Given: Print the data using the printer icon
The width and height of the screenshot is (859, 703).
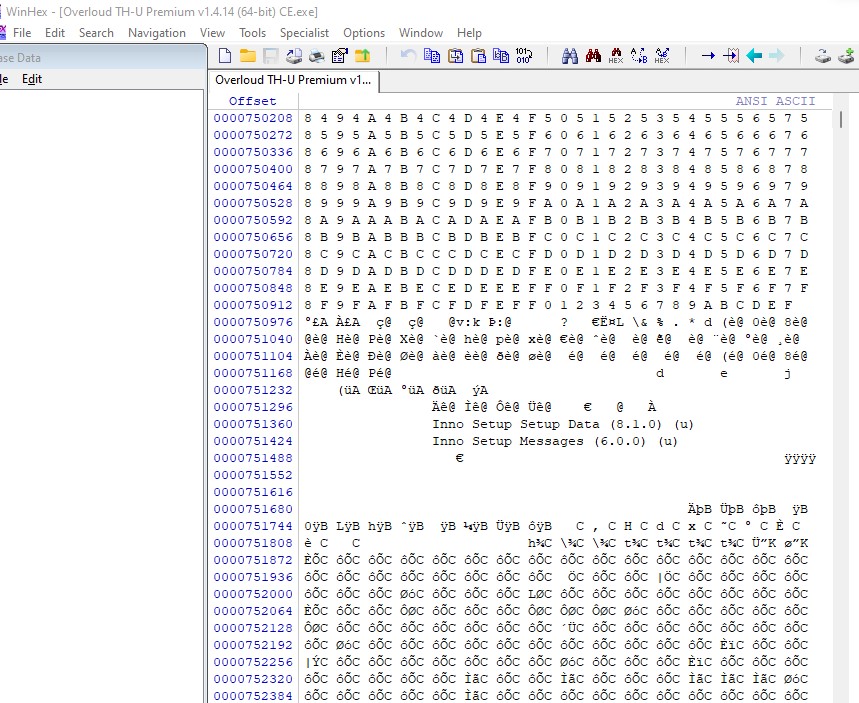Looking at the screenshot, I should tap(317, 56).
